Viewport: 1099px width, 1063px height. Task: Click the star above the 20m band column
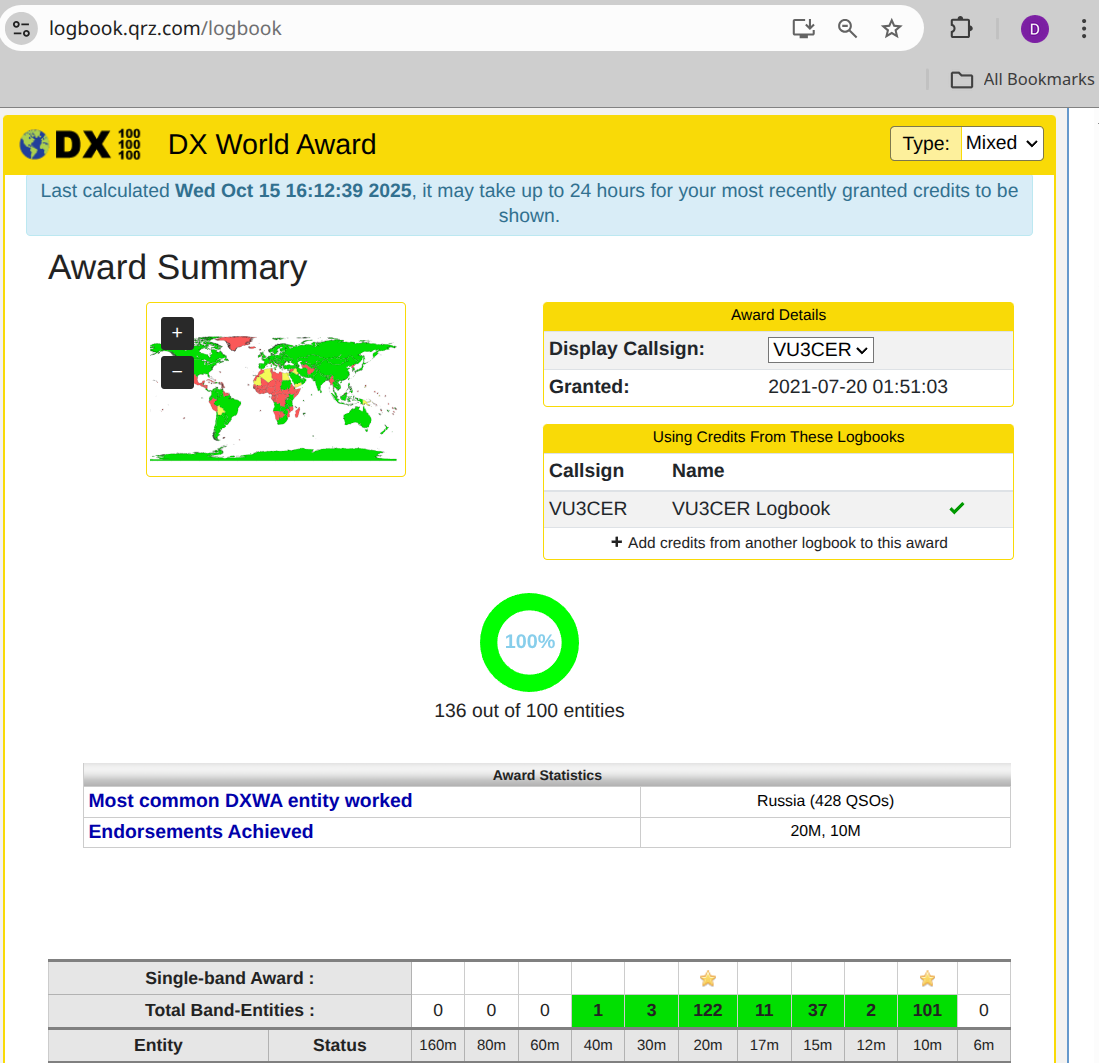pyautogui.click(x=708, y=978)
